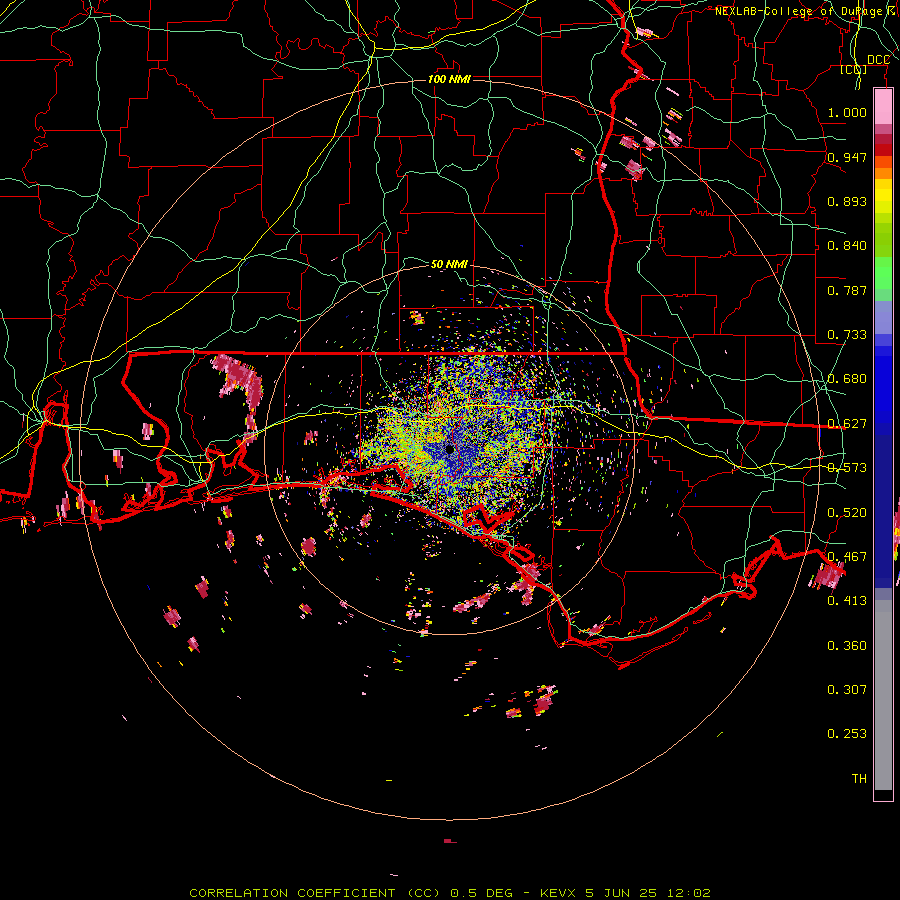Pick the bright green segment of the color bar
Viewport: 900px width, 900px height.
tap(883, 274)
